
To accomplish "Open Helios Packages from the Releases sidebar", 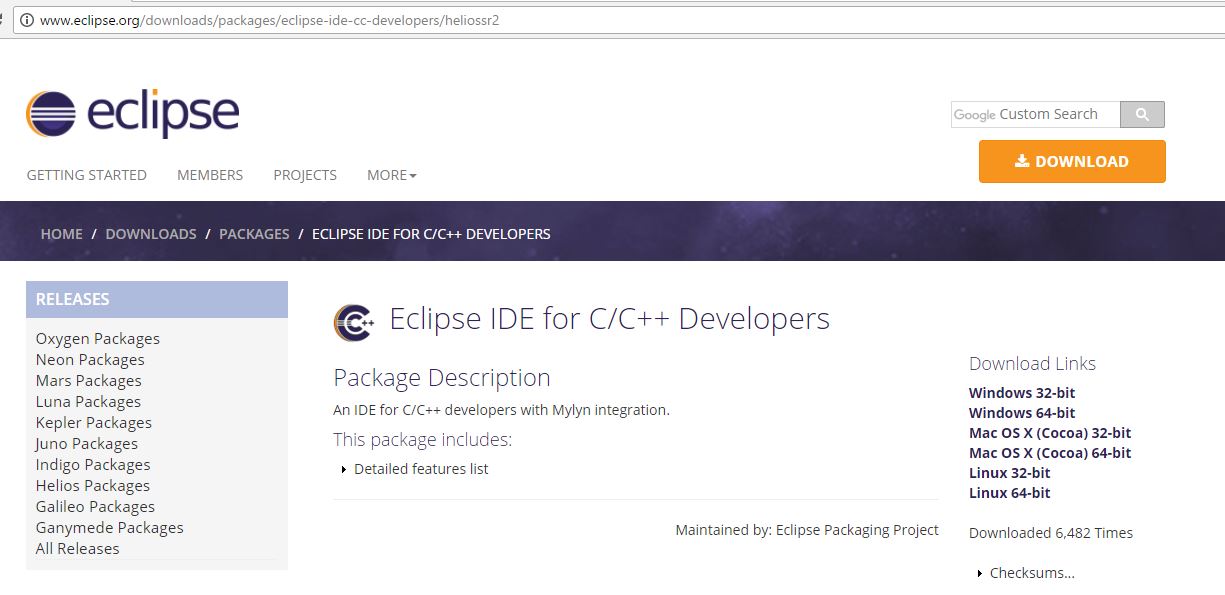I will 92,485.
